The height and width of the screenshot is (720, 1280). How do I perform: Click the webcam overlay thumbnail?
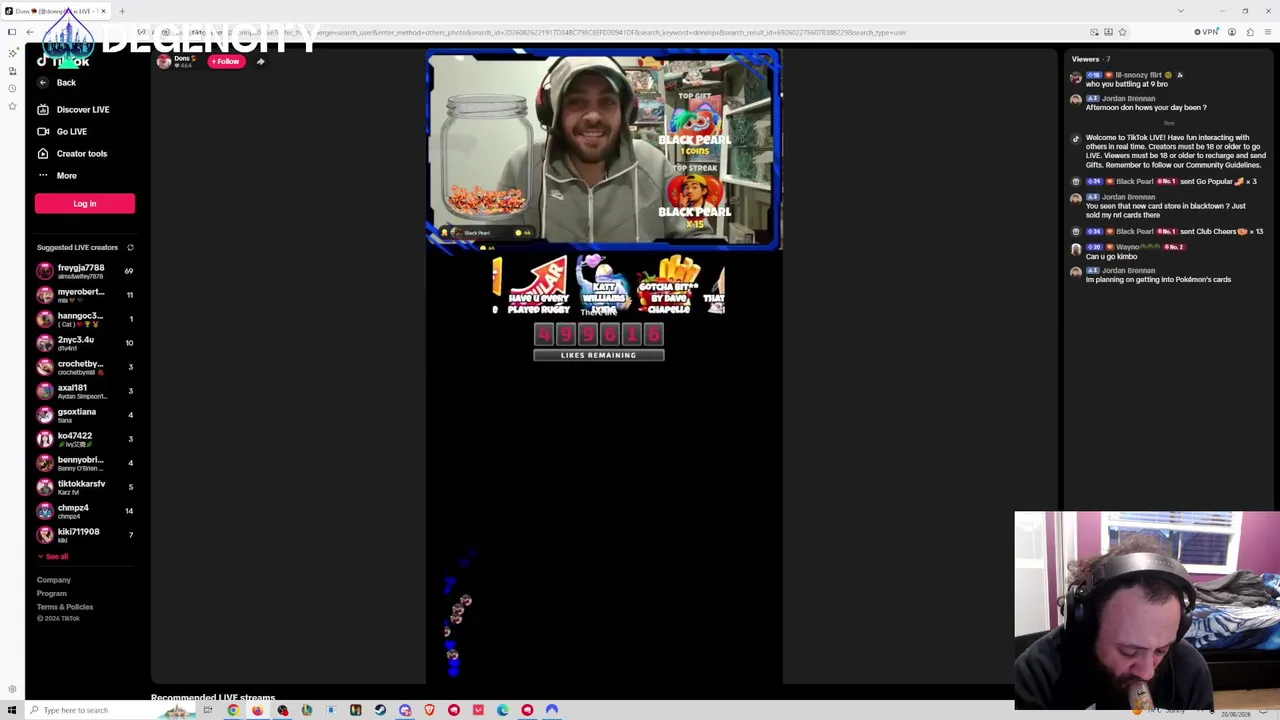tap(1147, 610)
